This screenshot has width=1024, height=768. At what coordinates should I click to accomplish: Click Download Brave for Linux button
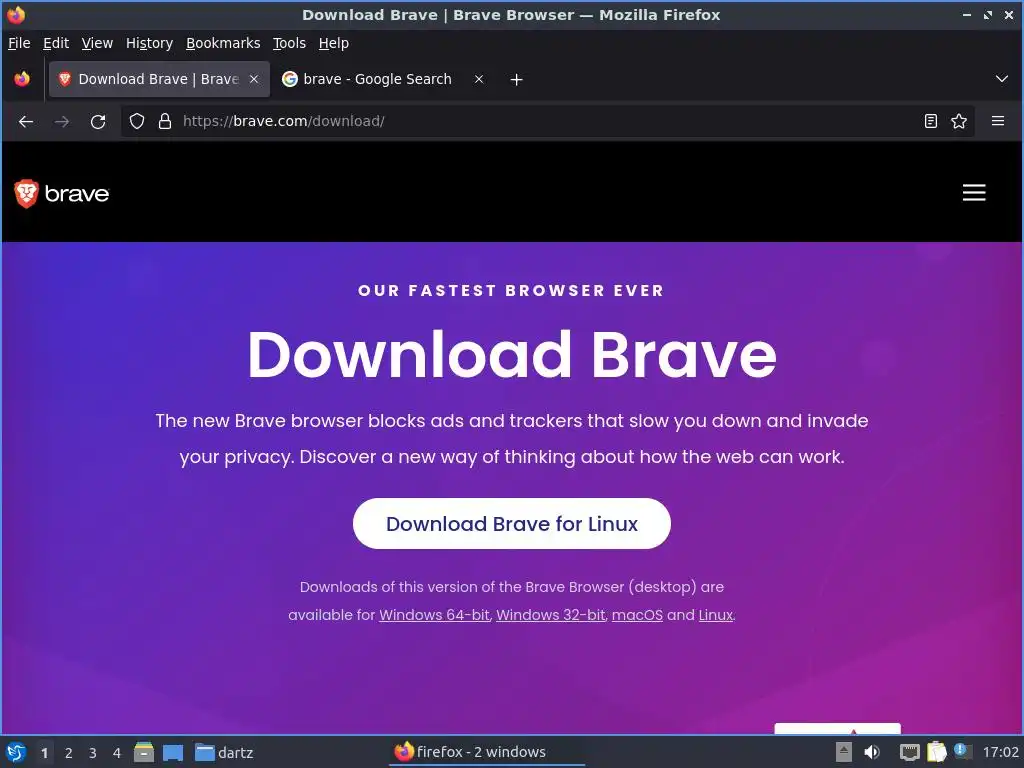[x=511, y=524]
